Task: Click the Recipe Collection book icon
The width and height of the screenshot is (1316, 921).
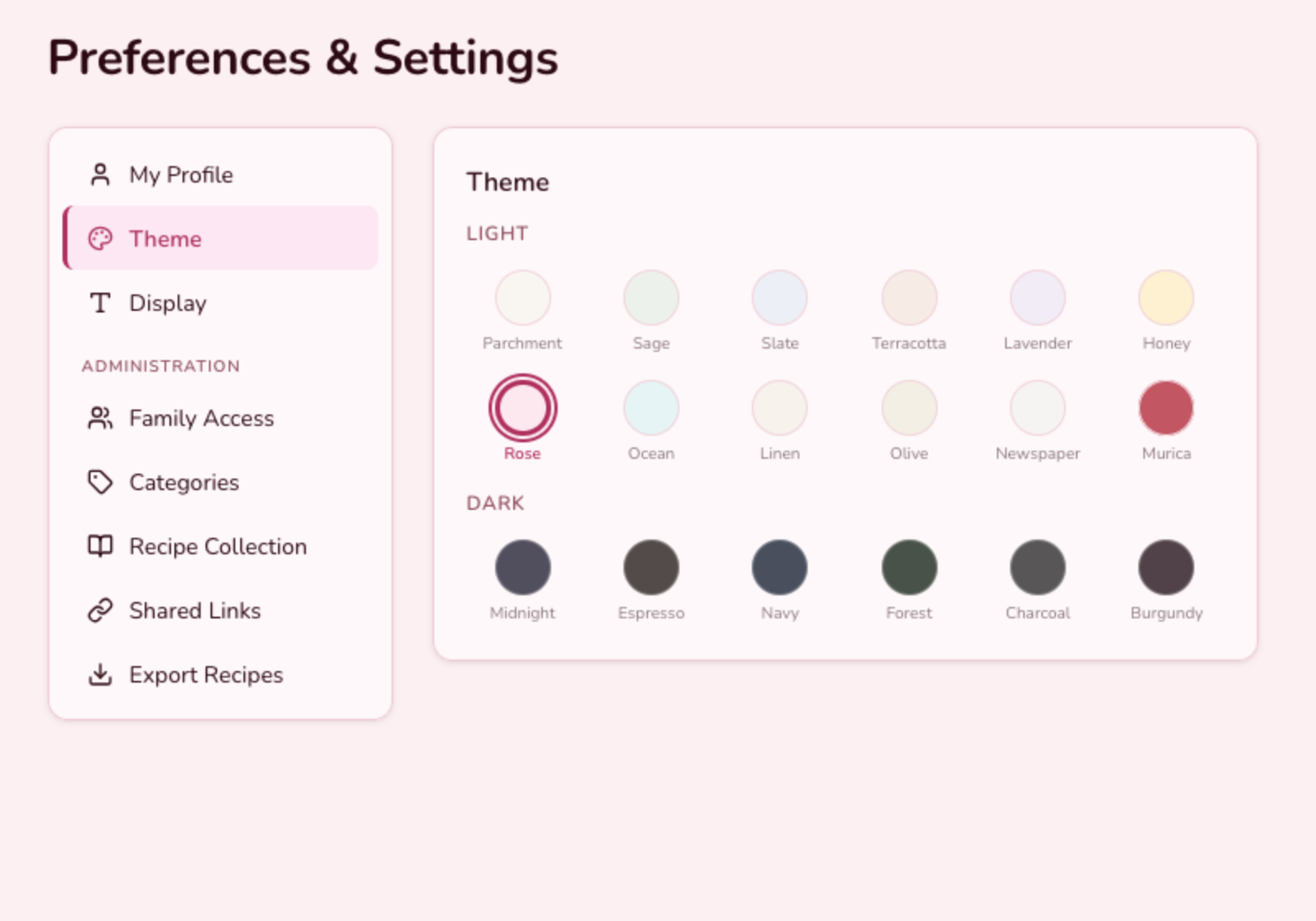Action: pyautogui.click(x=100, y=546)
